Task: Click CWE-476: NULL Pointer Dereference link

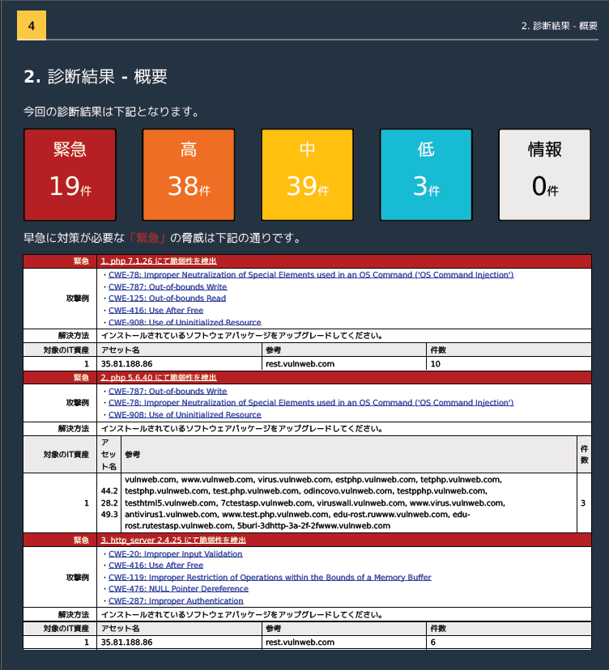Action: pos(178,589)
